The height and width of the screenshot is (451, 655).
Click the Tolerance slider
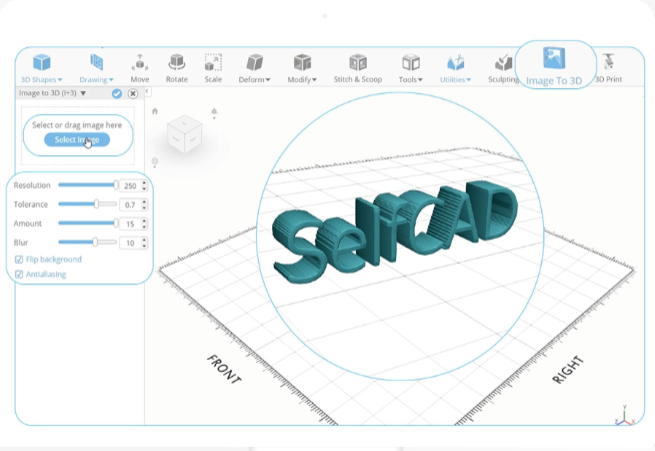click(88, 204)
